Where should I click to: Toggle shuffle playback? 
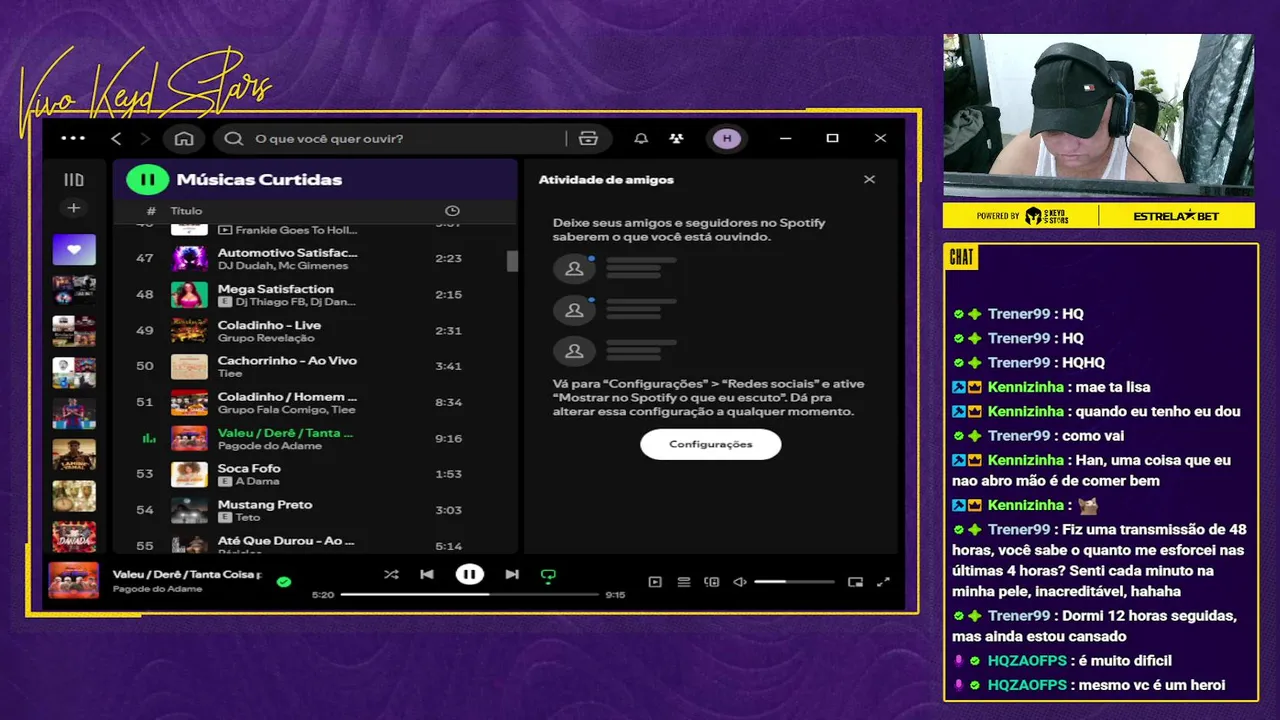(x=391, y=575)
